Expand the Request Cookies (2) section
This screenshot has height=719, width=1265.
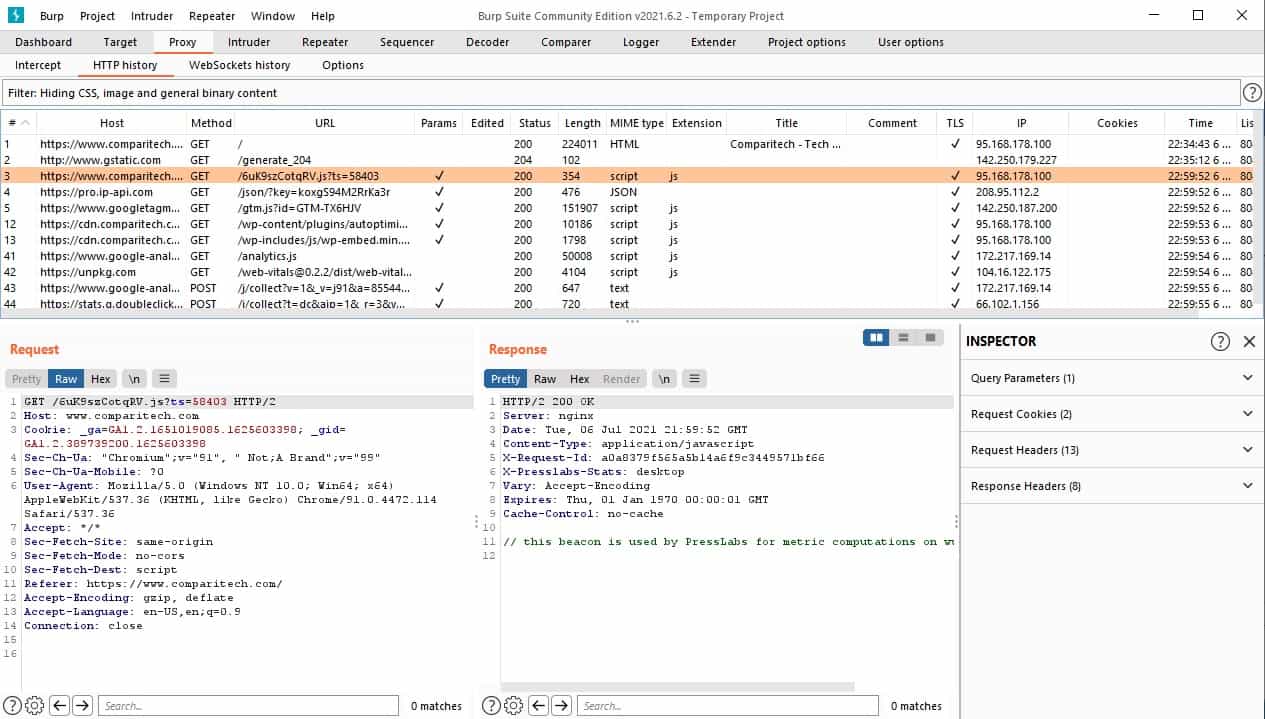1111,414
